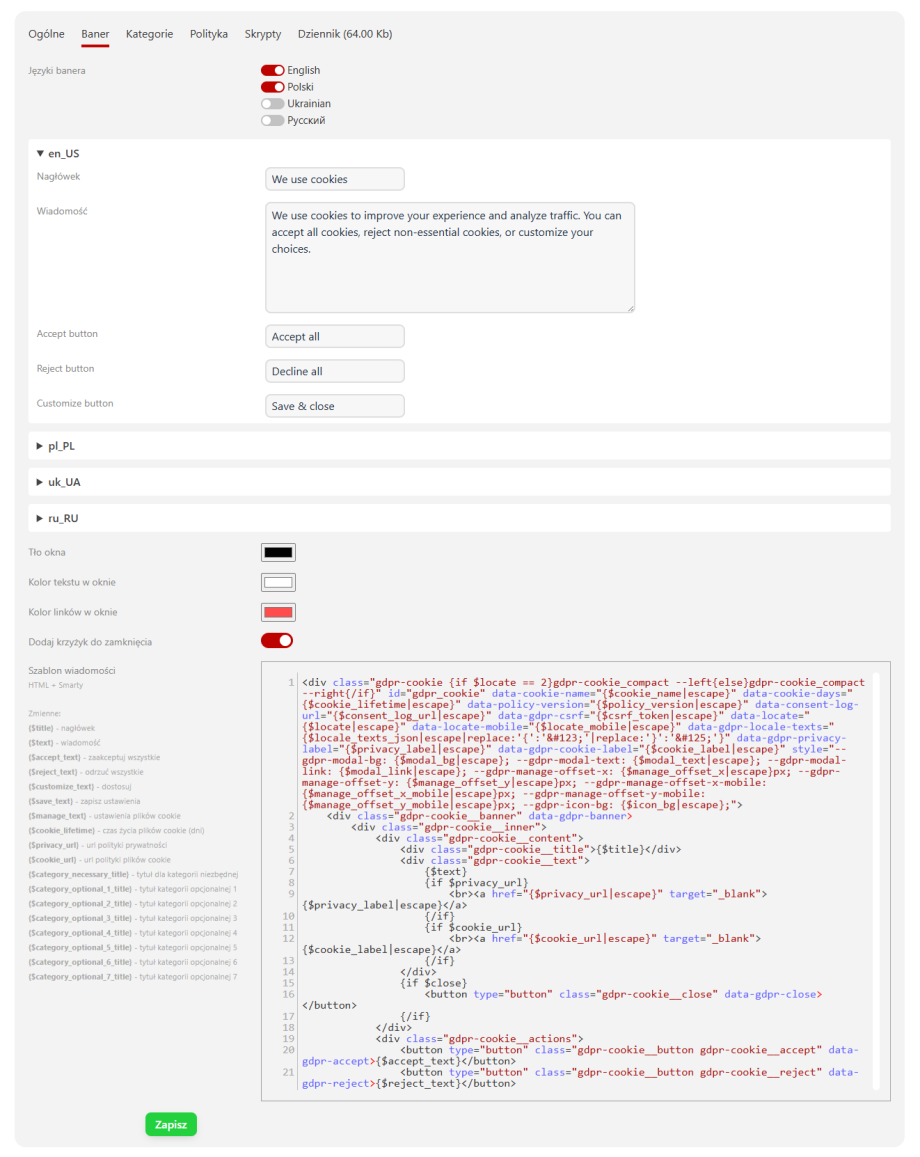Disable the English banner language toggle
This screenshot has width=920, height=1157.
click(272, 71)
